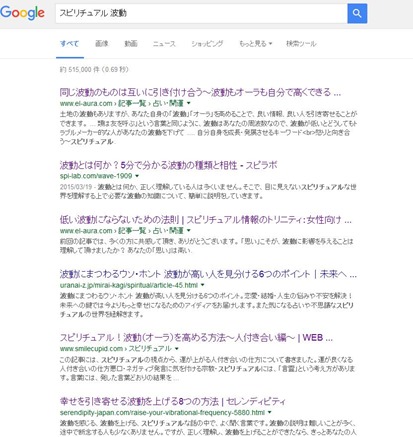The image size is (413, 437).
Task: Click the blue search magnifier button
Action: click(x=357, y=13)
